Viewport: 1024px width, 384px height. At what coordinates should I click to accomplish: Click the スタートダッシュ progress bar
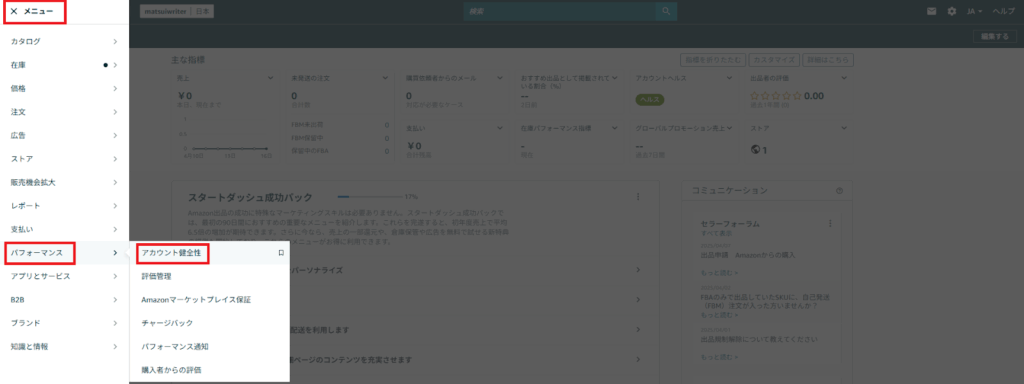pos(370,197)
